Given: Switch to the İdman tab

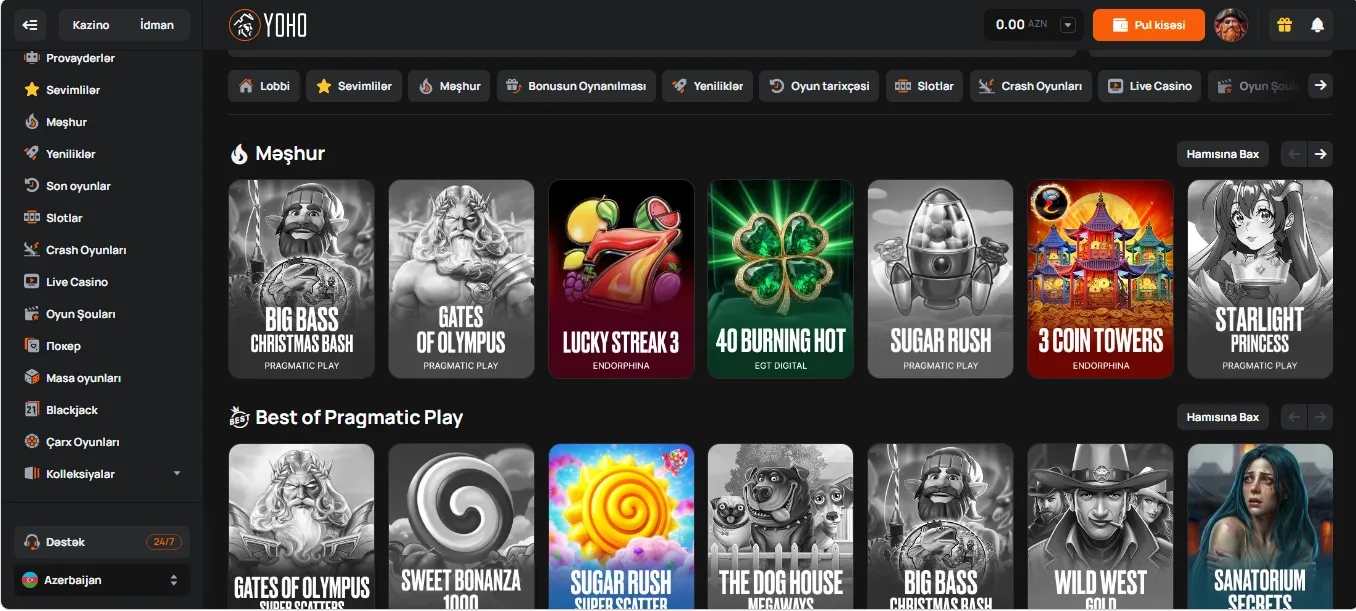Looking at the screenshot, I should [157, 25].
